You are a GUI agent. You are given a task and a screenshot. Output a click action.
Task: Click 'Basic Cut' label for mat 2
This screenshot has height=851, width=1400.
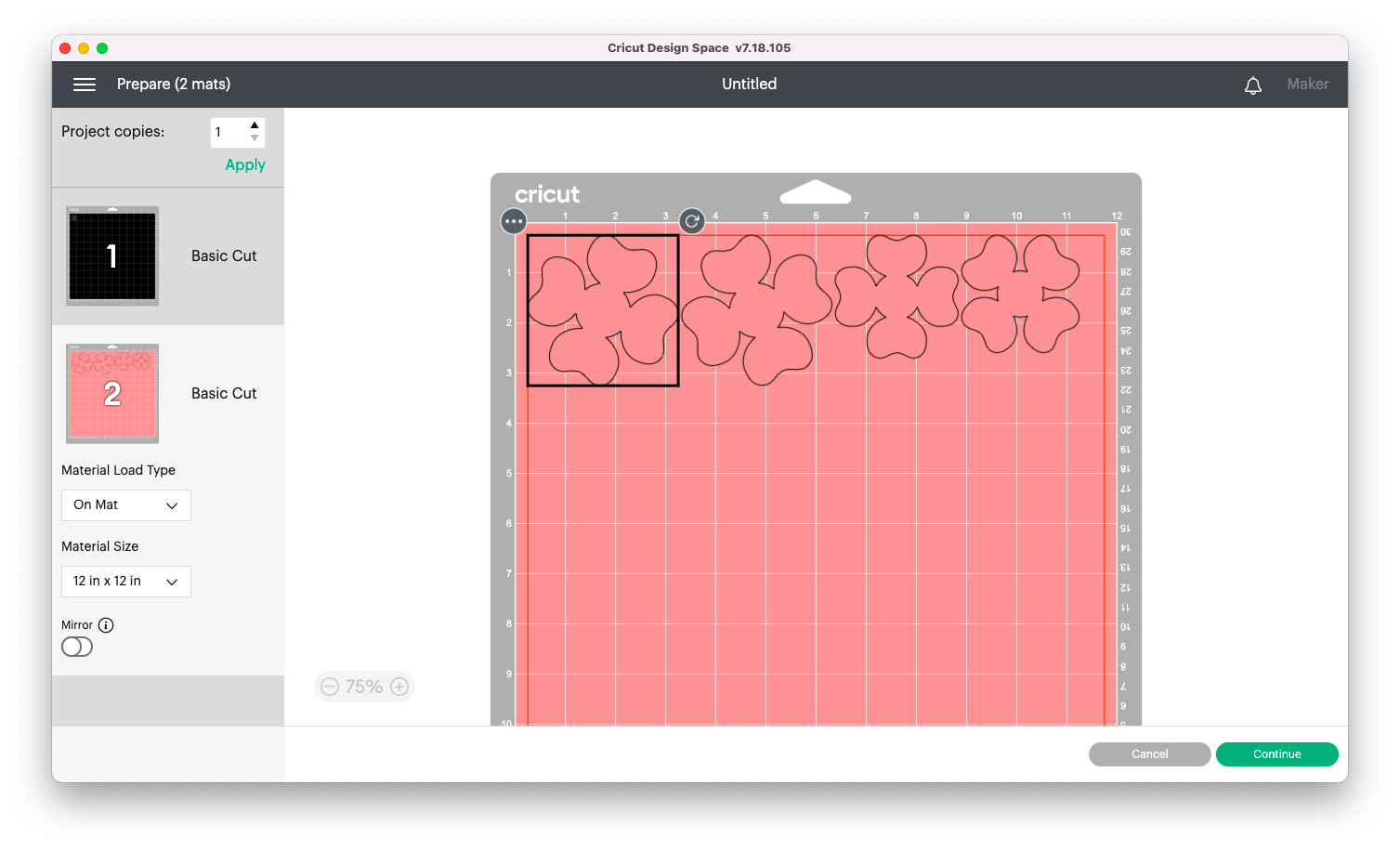point(224,394)
